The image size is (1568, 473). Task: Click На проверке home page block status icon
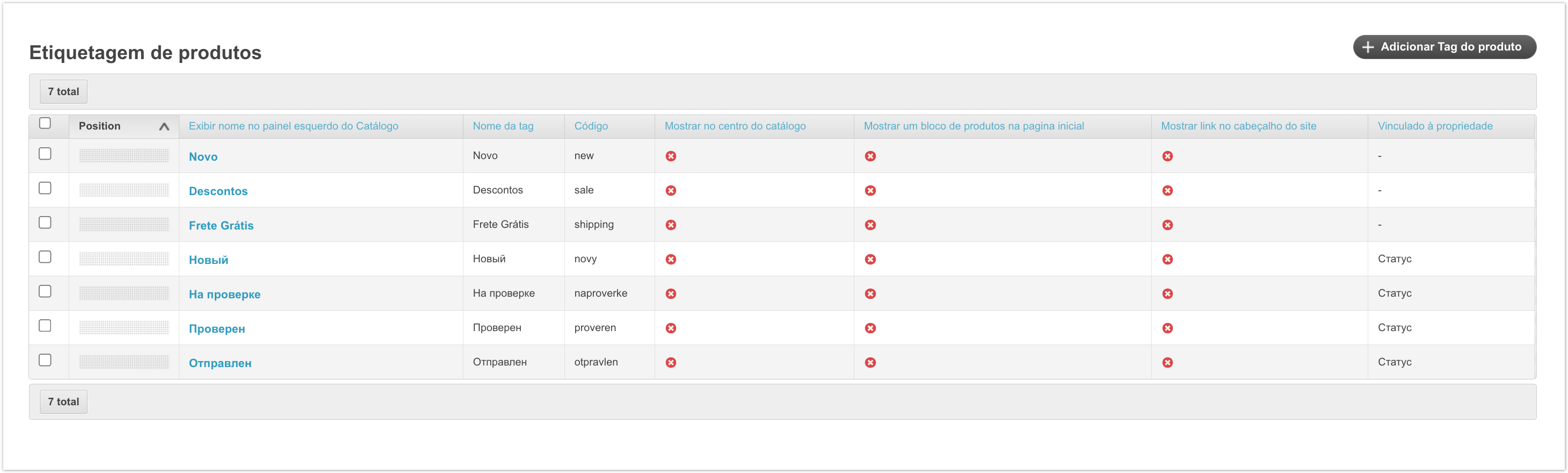[x=870, y=294]
